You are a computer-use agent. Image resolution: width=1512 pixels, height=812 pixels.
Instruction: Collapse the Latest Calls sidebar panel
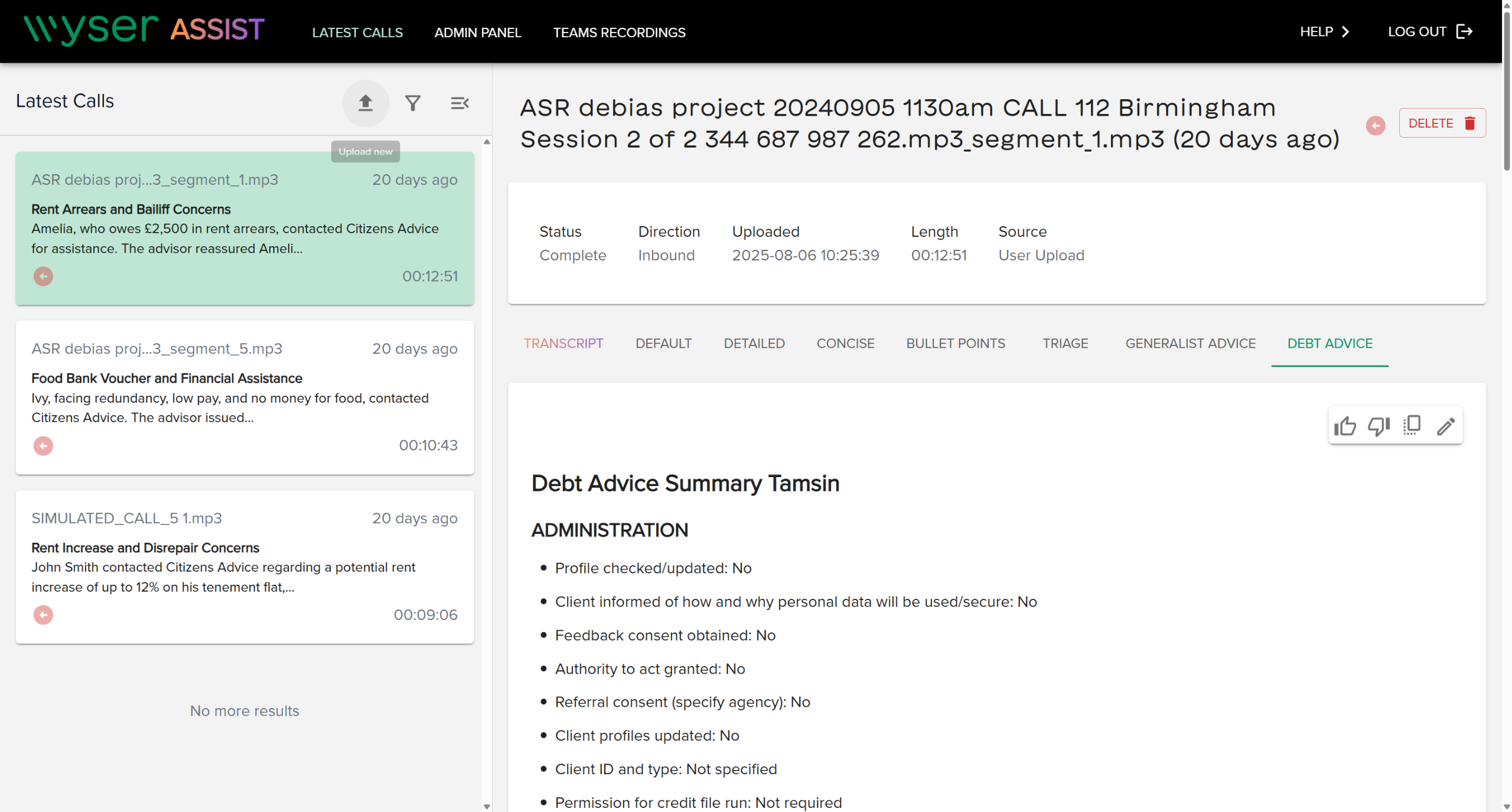(x=460, y=103)
